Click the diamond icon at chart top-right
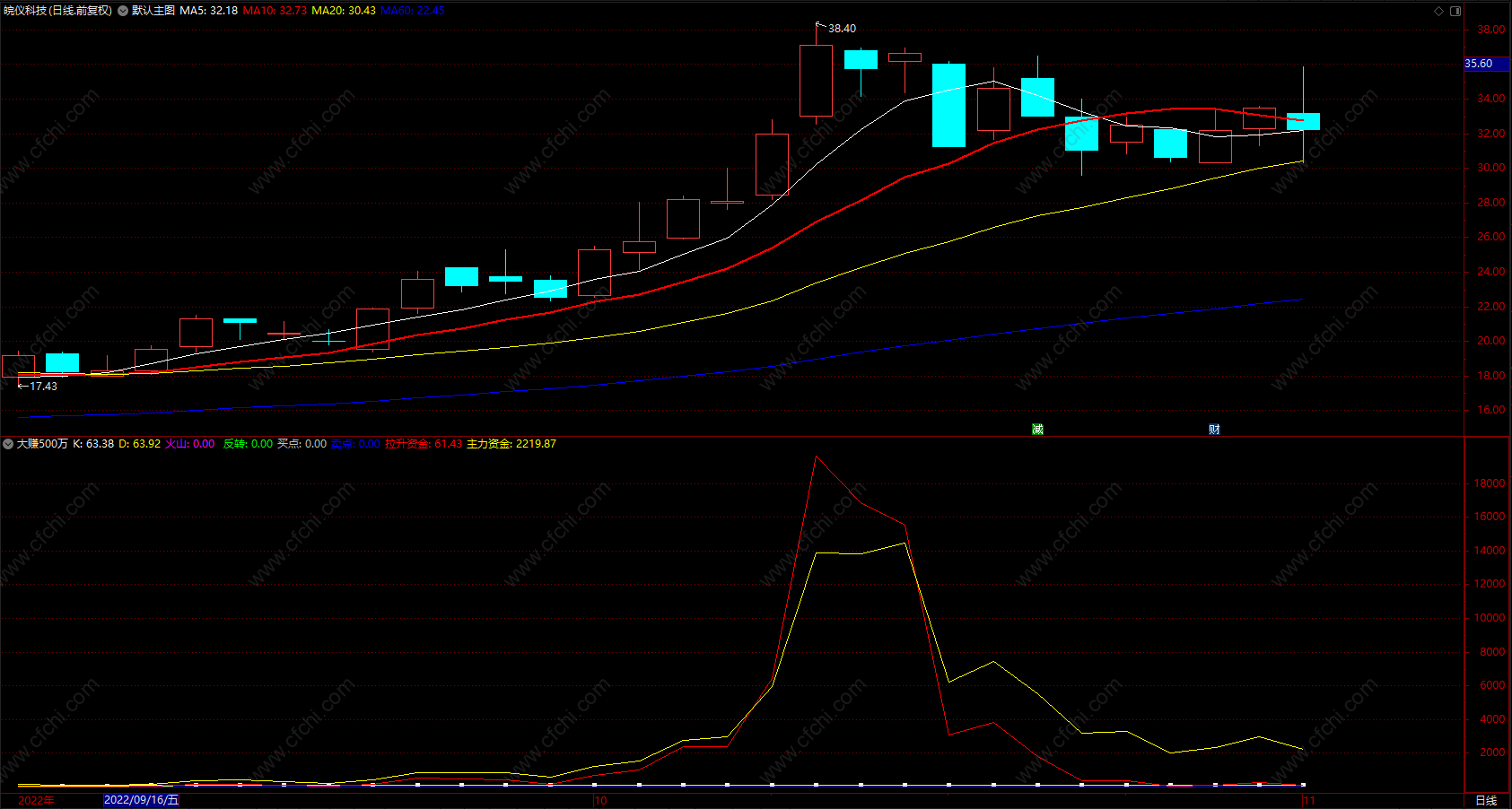The image size is (1512, 809). [1439, 11]
